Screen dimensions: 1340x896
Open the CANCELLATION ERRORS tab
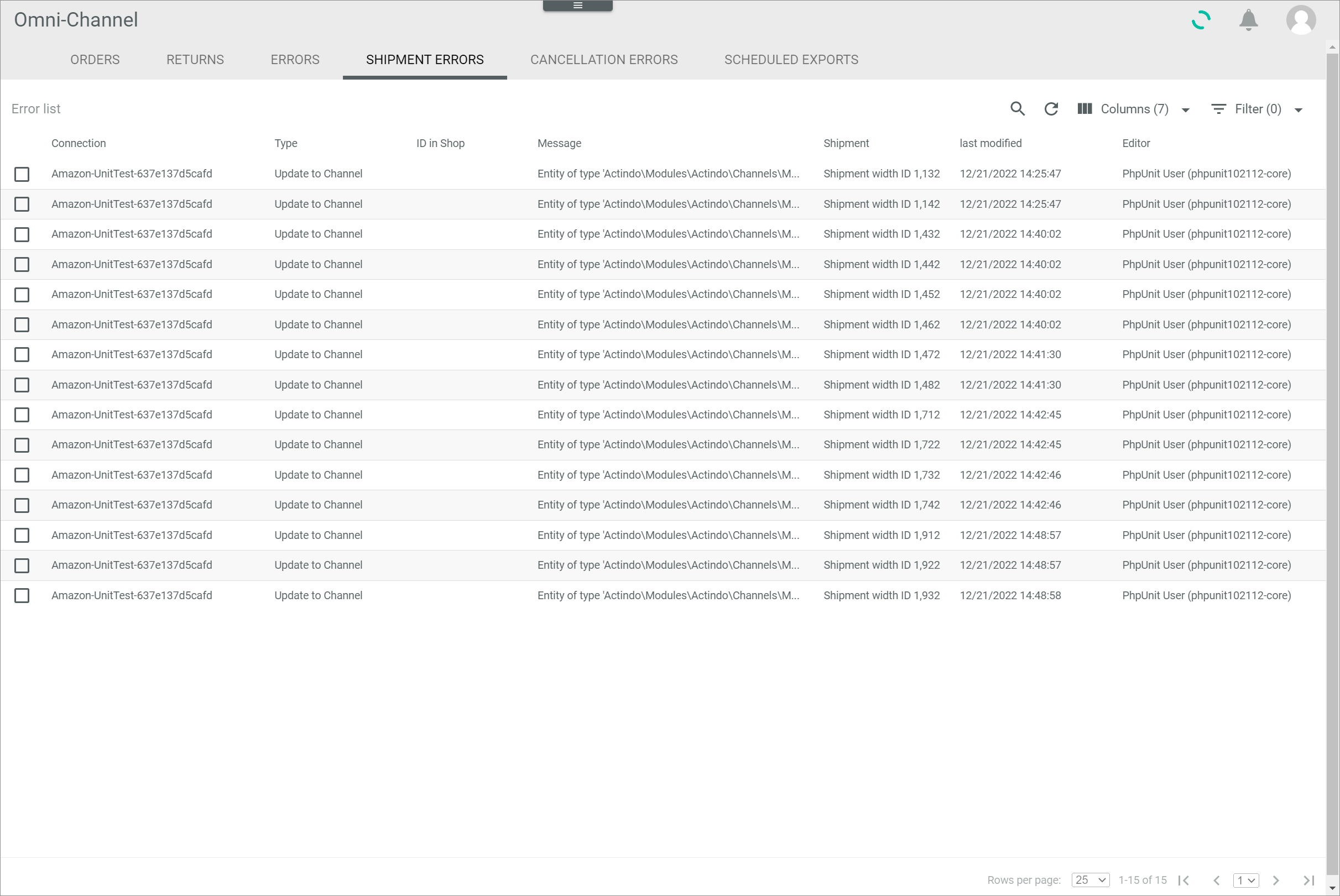coord(604,60)
